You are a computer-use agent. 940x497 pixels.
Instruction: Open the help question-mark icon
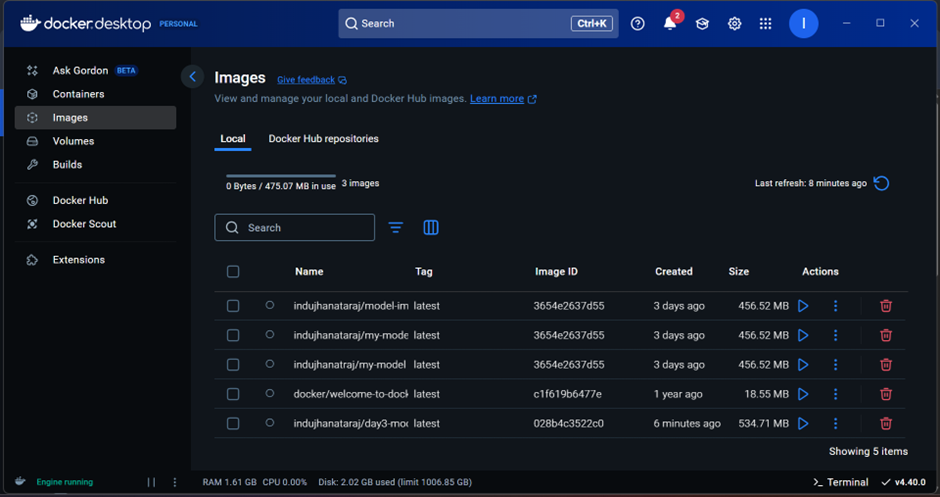click(x=638, y=23)
